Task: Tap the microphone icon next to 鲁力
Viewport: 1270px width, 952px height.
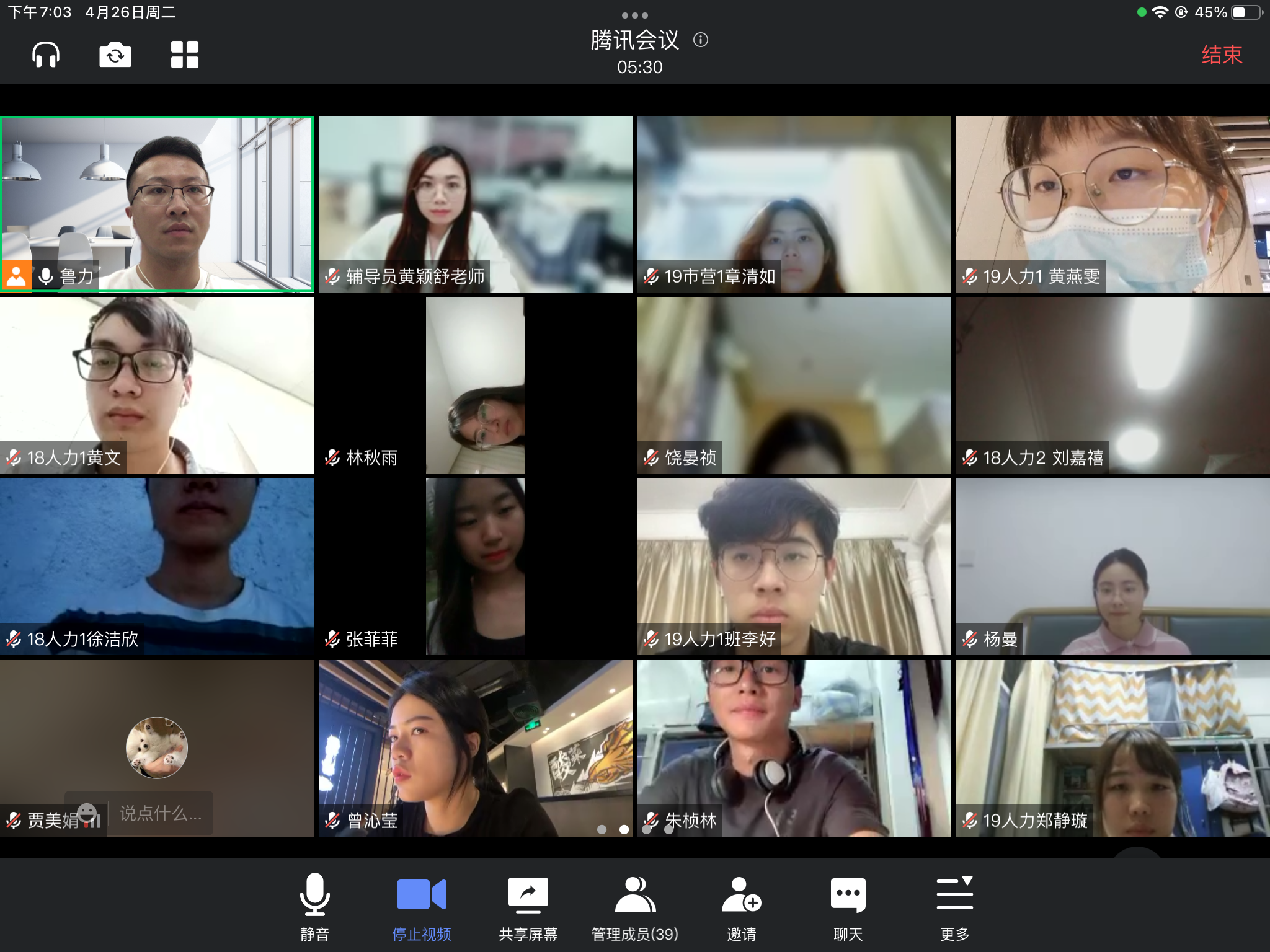Action: (x=46, y=276)
